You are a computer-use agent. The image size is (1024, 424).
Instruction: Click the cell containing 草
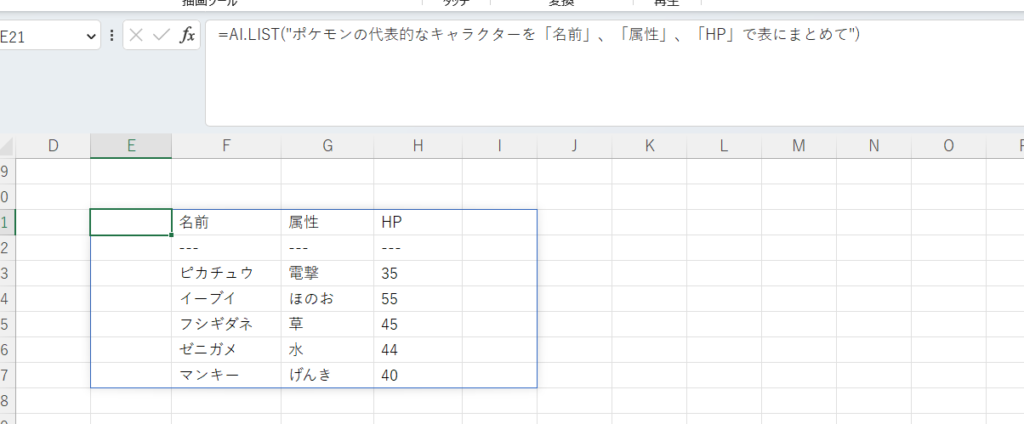327,324
